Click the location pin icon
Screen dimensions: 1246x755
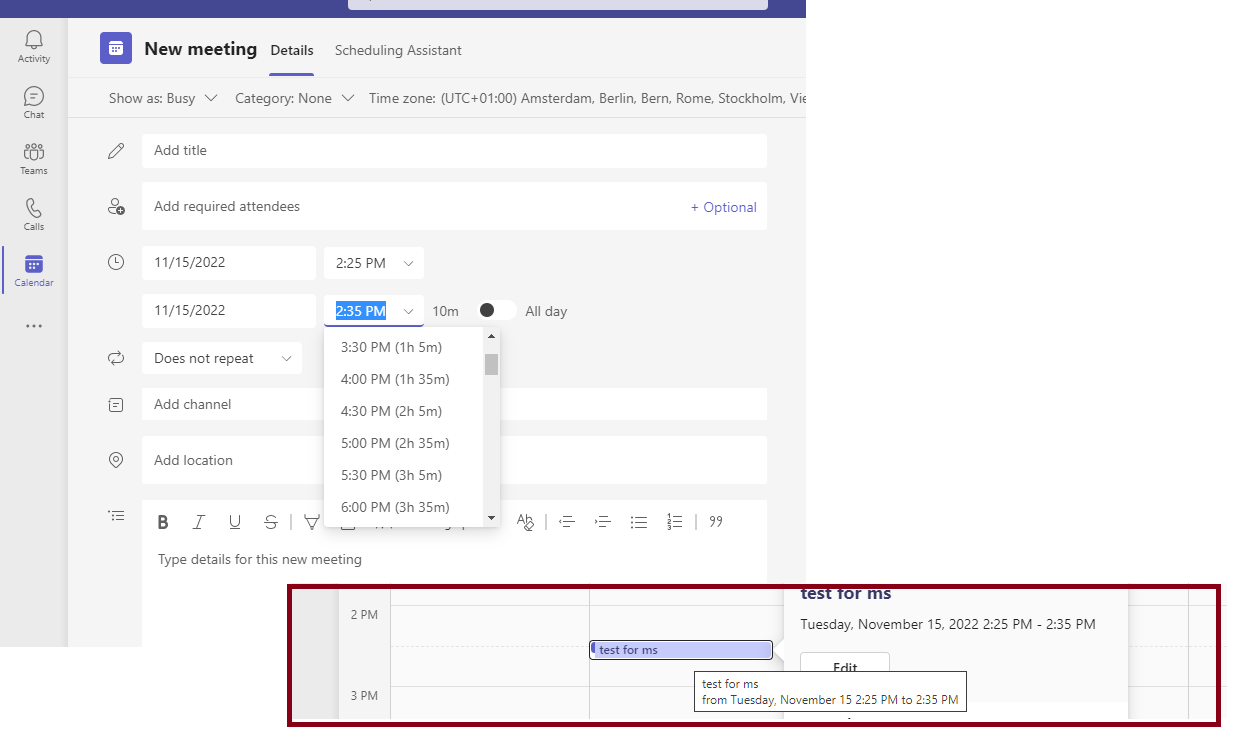pos(116,460)
